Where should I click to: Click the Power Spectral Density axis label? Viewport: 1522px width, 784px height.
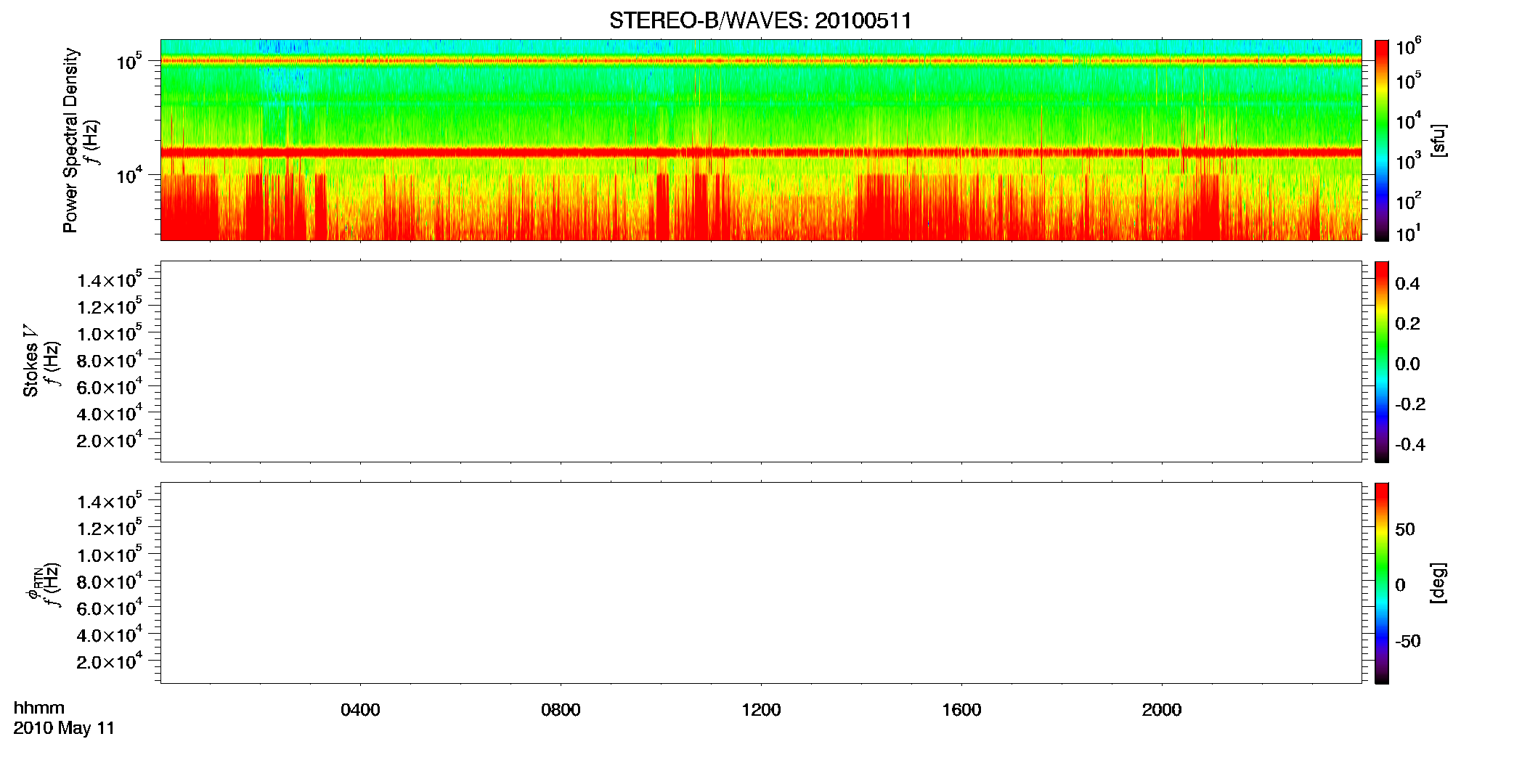[70, 140]
